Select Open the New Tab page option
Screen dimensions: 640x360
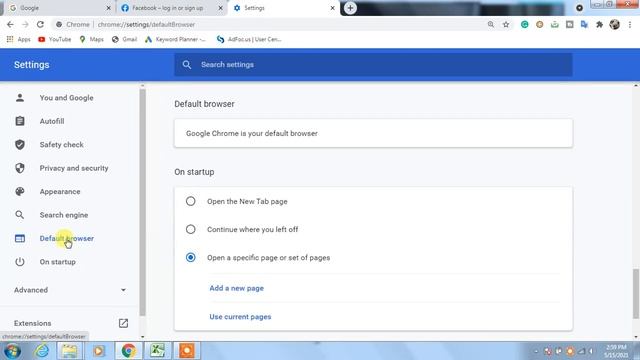pos(191,201)
